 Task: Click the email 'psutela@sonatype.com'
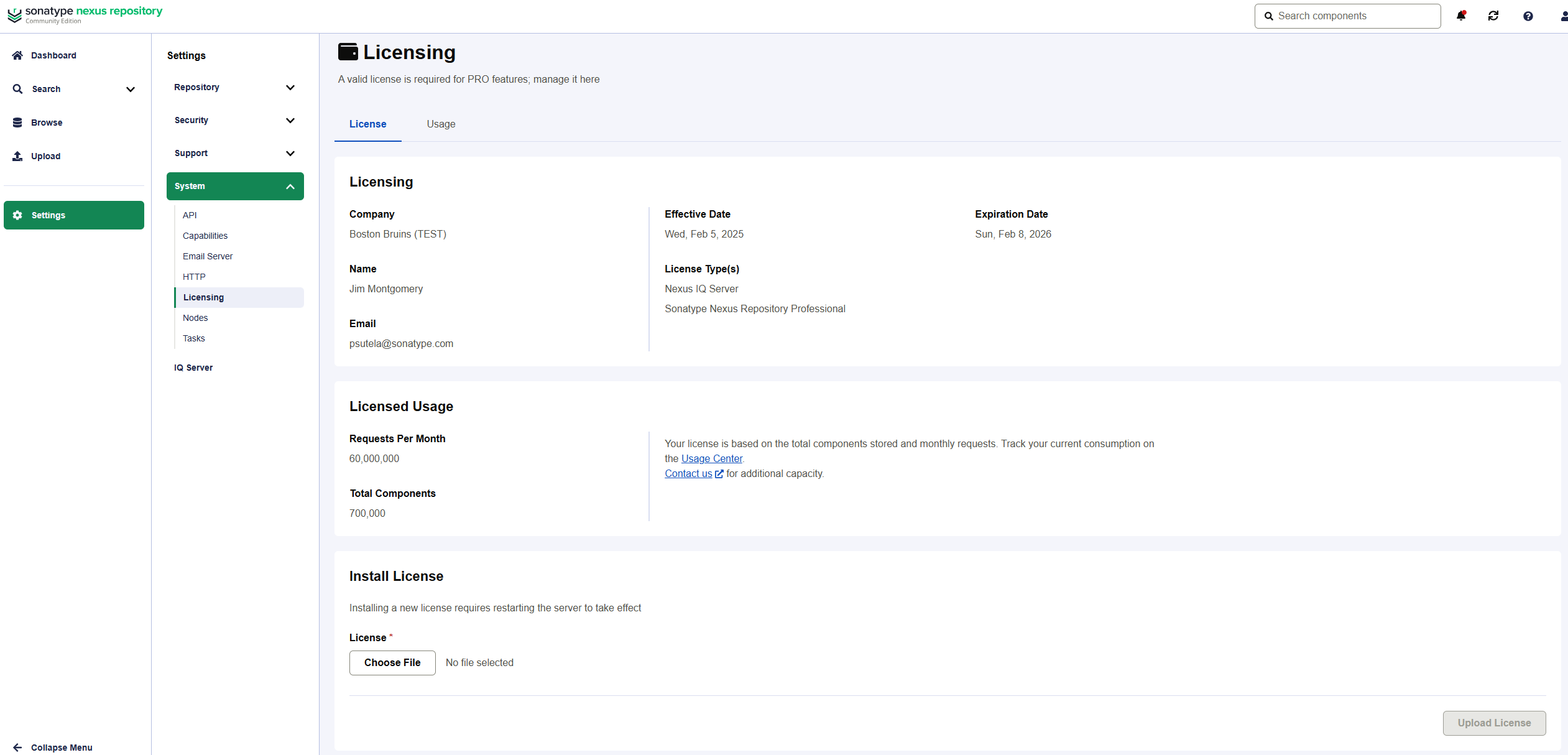click(x=401, y=344)
